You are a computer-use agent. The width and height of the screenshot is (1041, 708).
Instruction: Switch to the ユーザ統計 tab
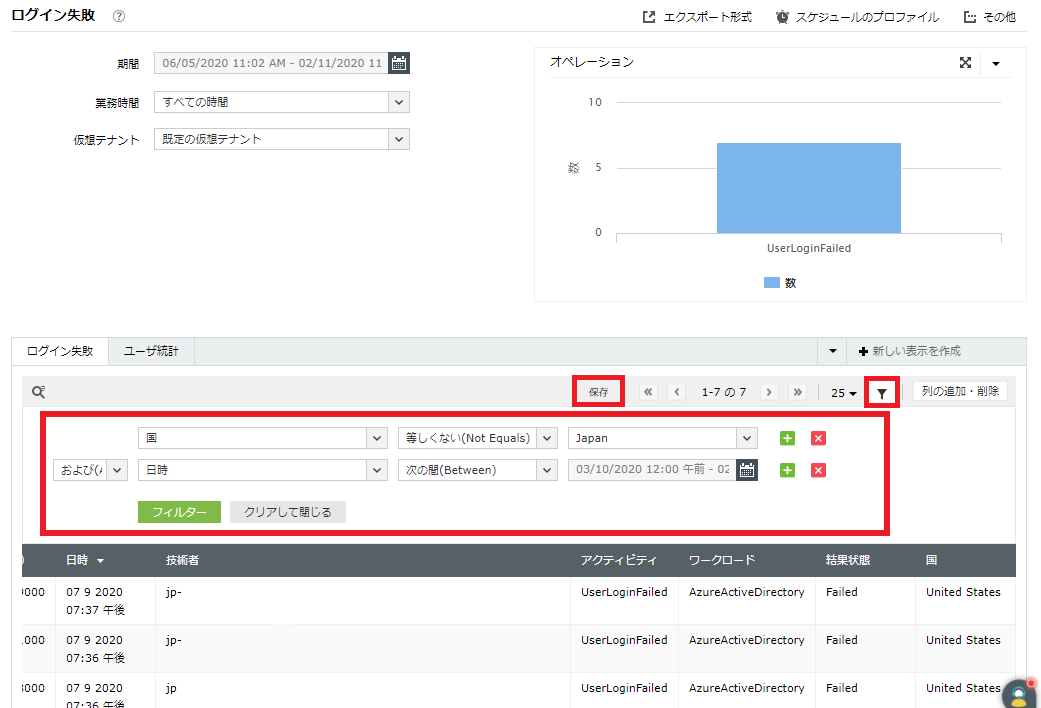click(x=151, y=351)
